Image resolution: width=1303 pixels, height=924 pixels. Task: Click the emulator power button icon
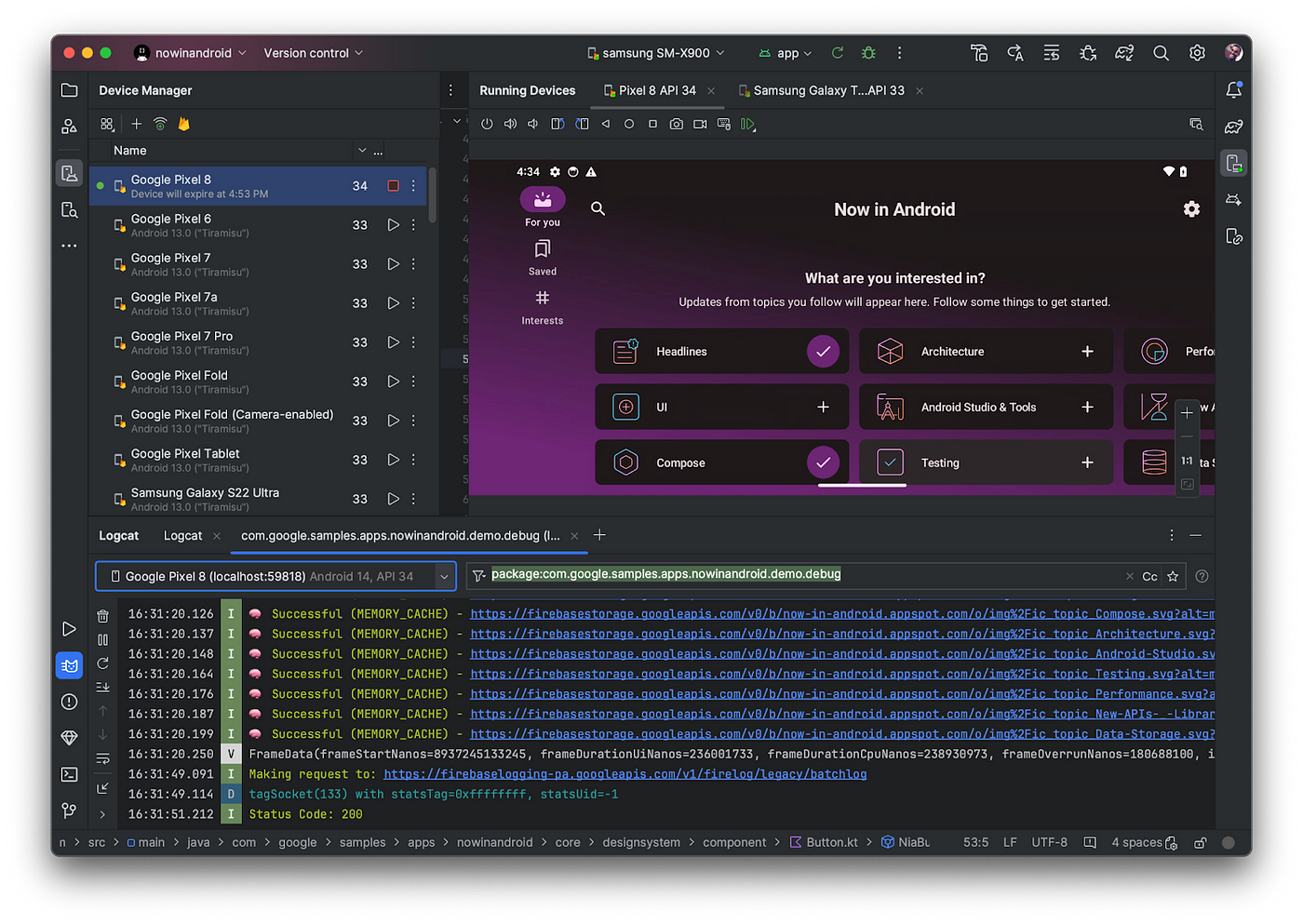tap(487, 124)
